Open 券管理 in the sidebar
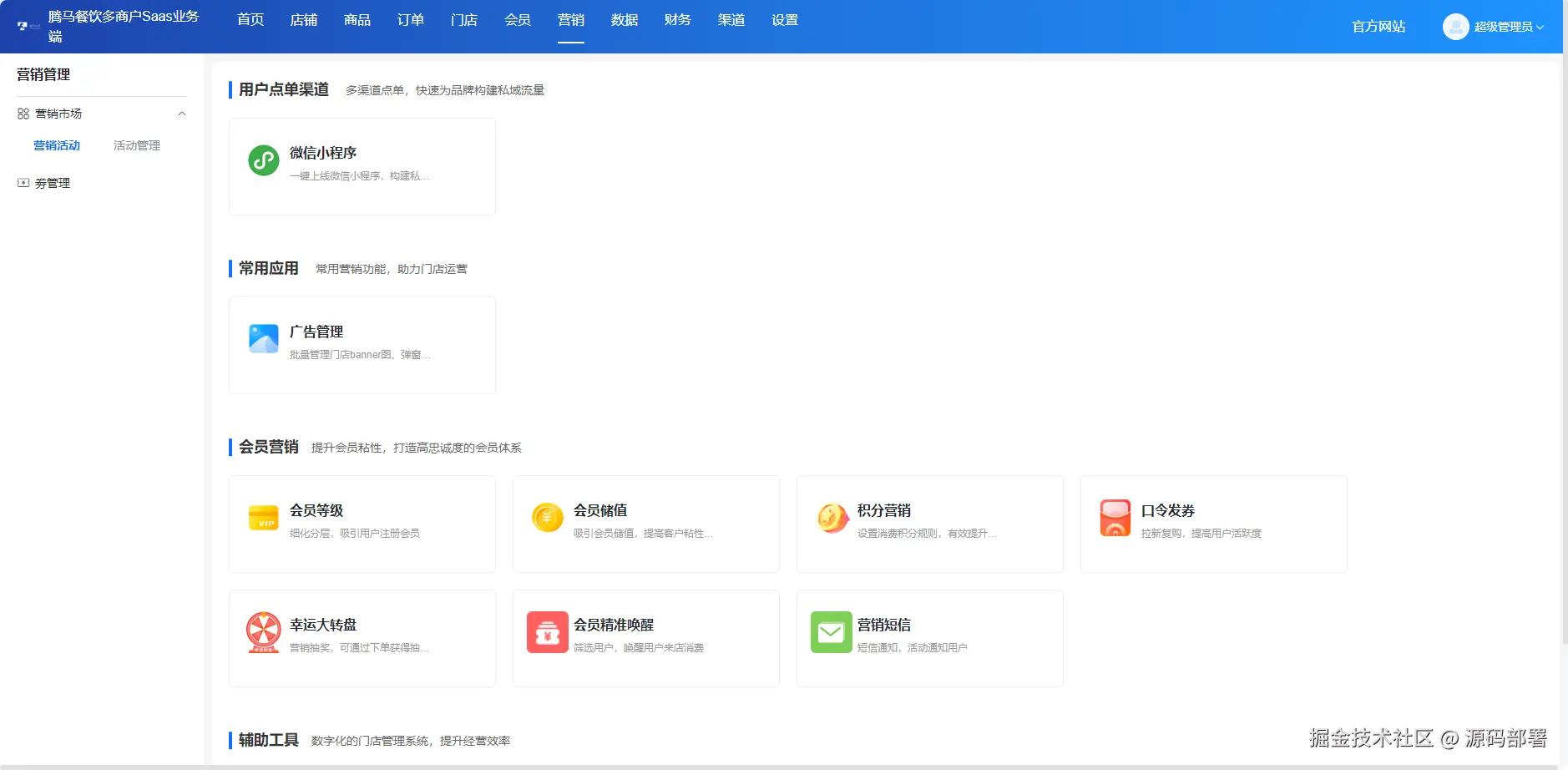The image size is (1568, 770). (53, 183)
